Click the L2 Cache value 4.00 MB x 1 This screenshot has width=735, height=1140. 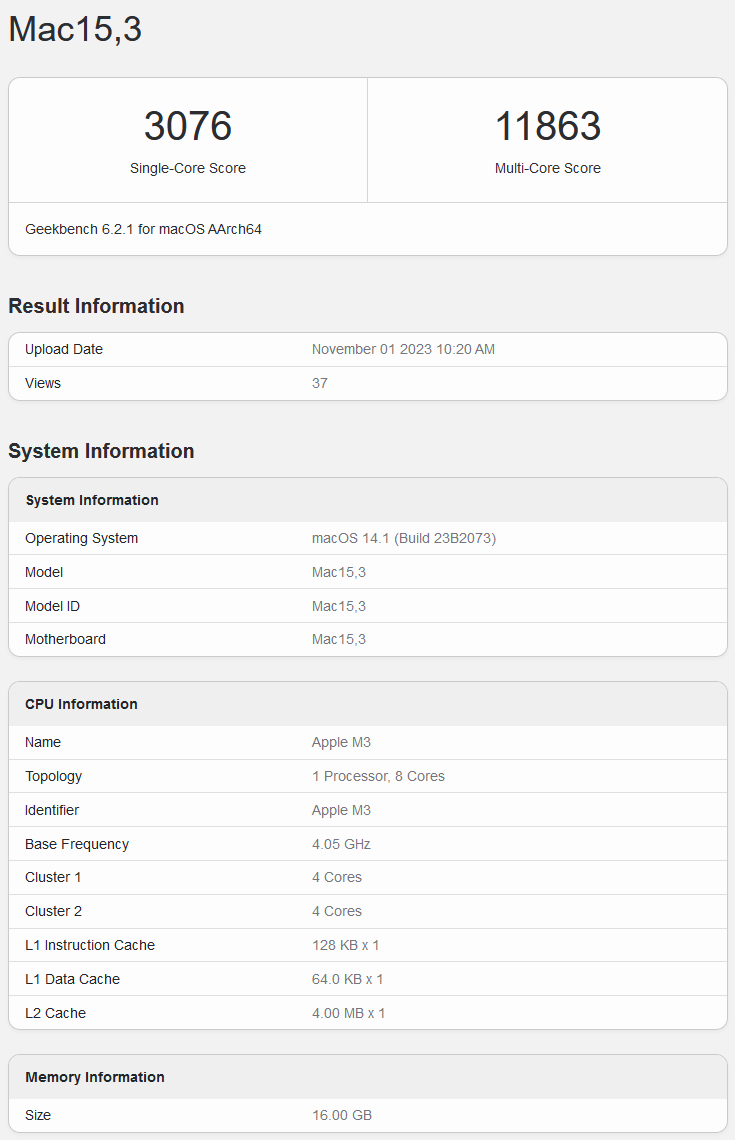tap(348, 1013)
